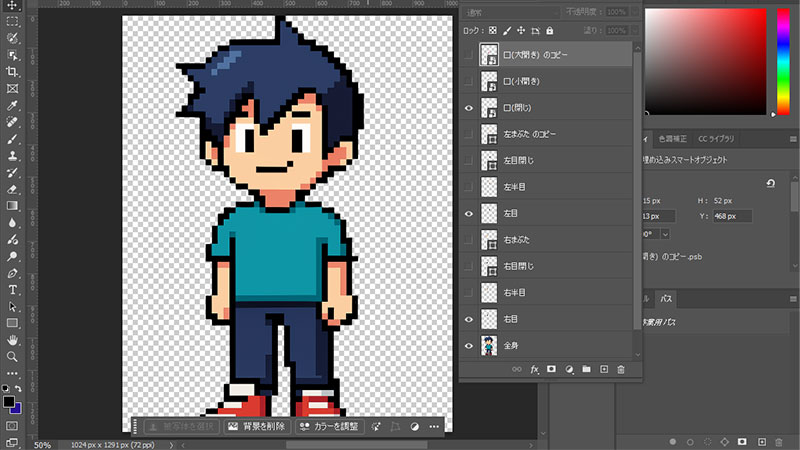The width and height of the screenshot is (800, 450).
Task: Open the fill 塗り slider dropdown
Action: tap(634, 31)
